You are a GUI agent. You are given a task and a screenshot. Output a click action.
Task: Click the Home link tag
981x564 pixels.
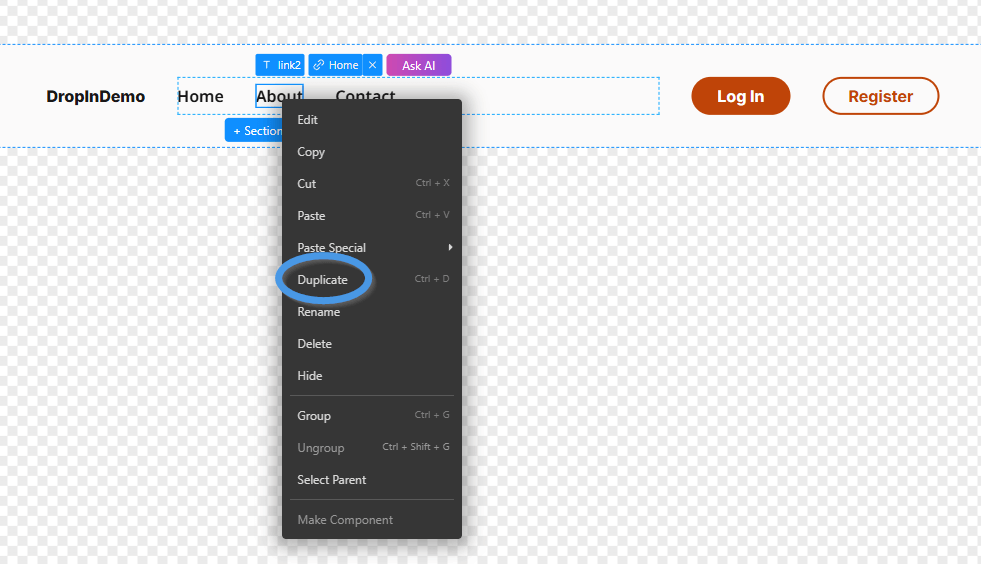(x=335, y=65)
